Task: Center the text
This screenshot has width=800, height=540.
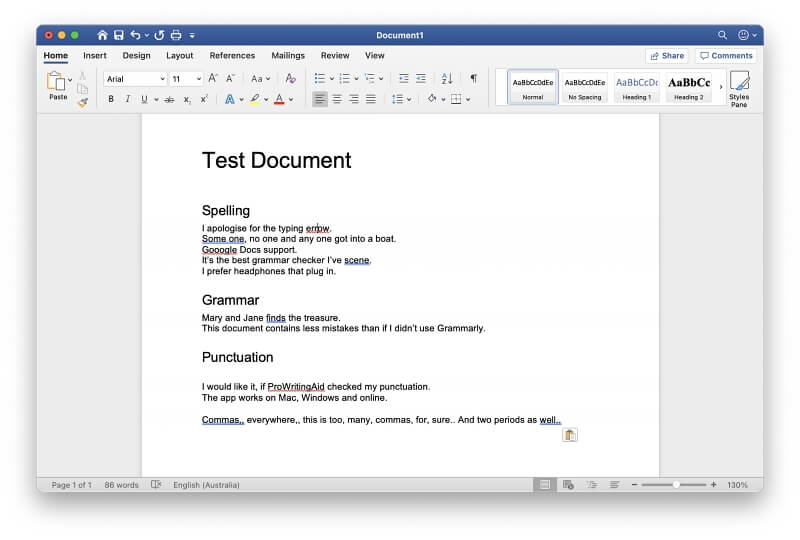Action: [x=337, y=99]
